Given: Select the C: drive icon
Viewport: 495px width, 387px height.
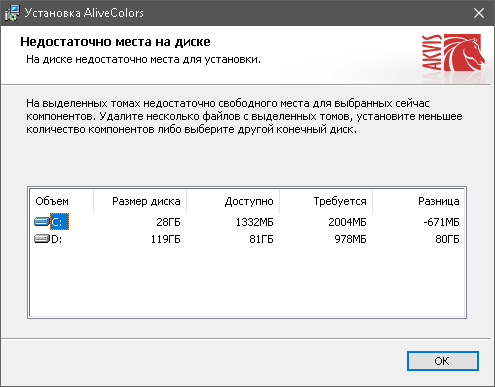Looking at the screenshot, I should (x=42, y=221).
